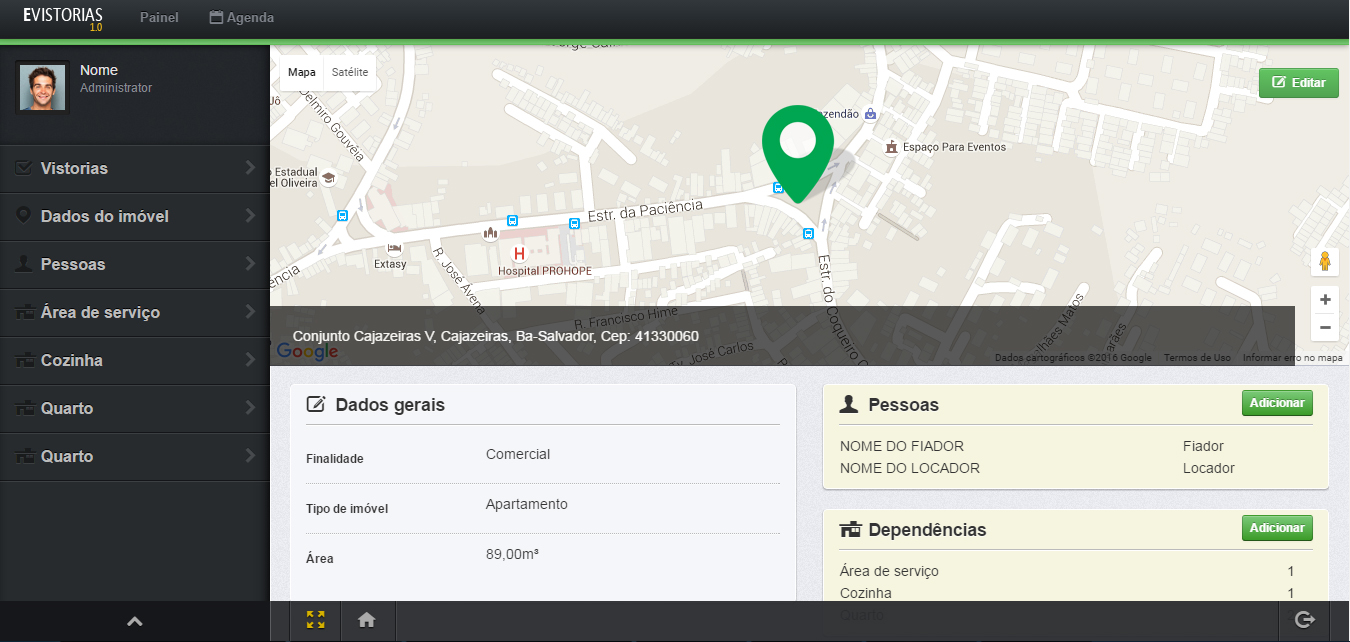Switch the map to Mapa view
This screenshot has width=1350, height=642.
point(302,72)
